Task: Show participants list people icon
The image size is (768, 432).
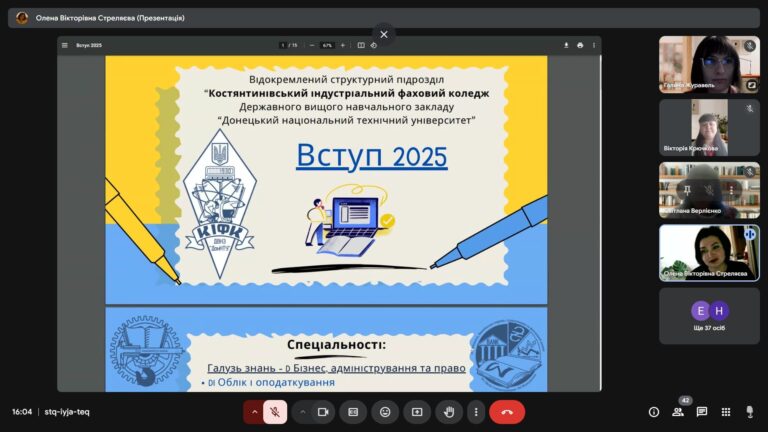Action: tap(678, 412)
